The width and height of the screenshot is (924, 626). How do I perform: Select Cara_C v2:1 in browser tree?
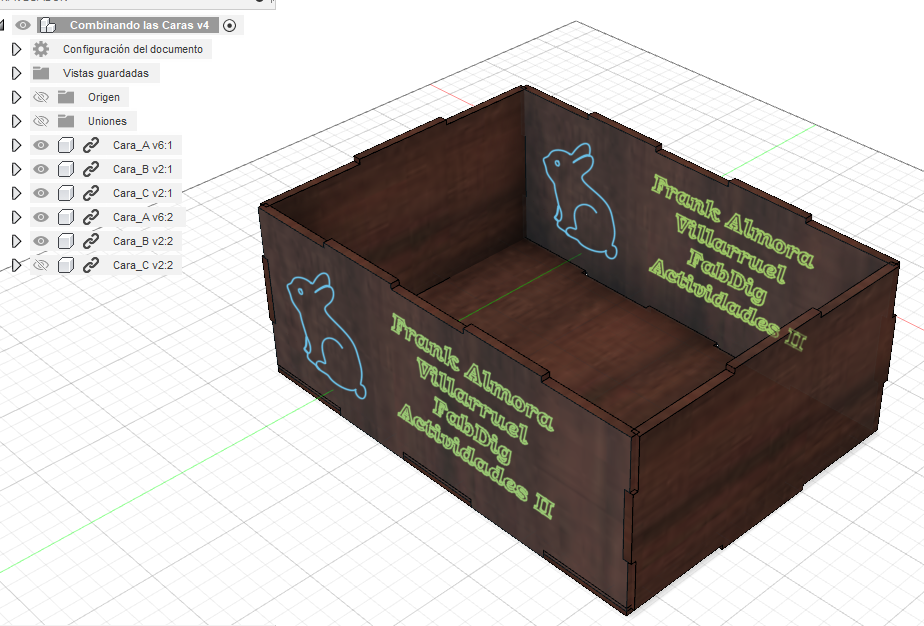tap(143, 193)
